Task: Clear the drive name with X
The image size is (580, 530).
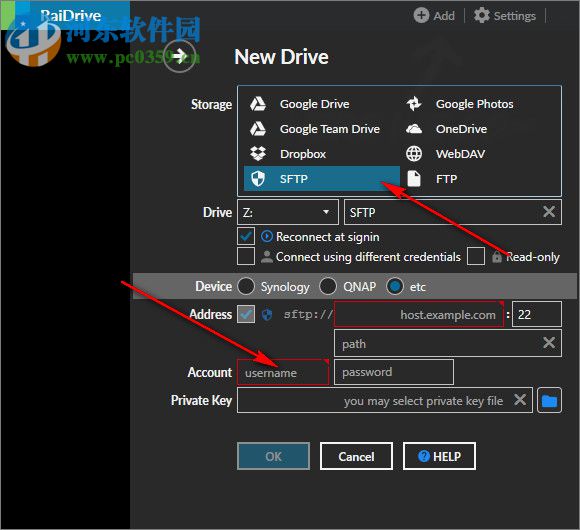Action: click(549, 212)
